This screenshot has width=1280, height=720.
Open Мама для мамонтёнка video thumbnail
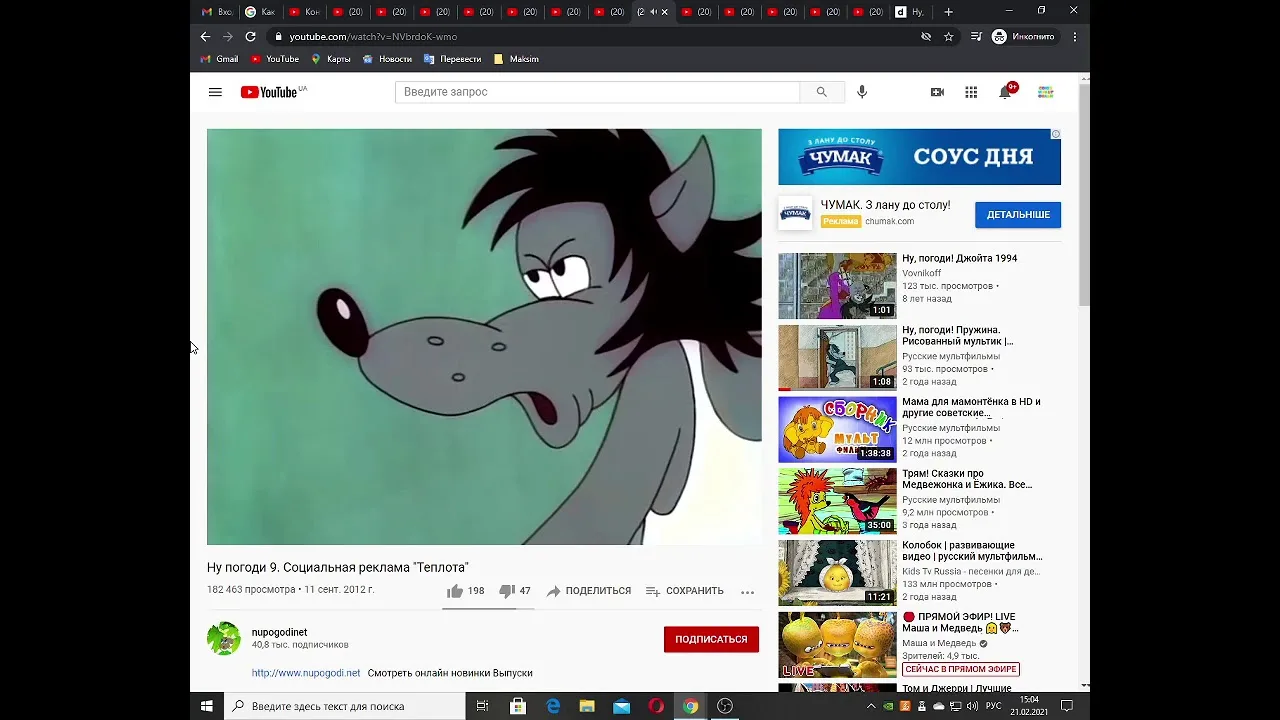[x=837, y=429]
